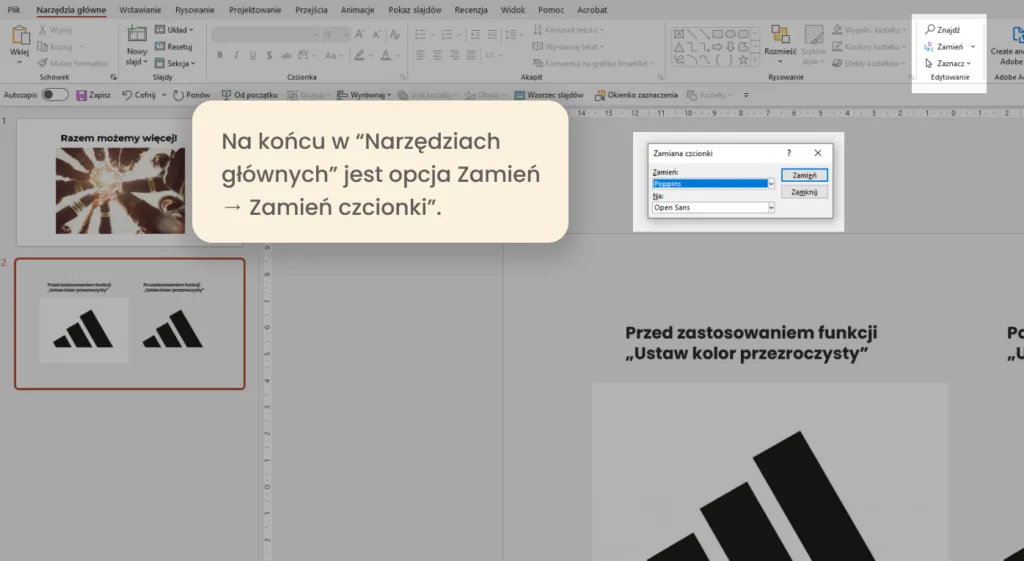1024x561 pixels.
Task: Open the arrow next to Zamień
Action: point(973,47)
